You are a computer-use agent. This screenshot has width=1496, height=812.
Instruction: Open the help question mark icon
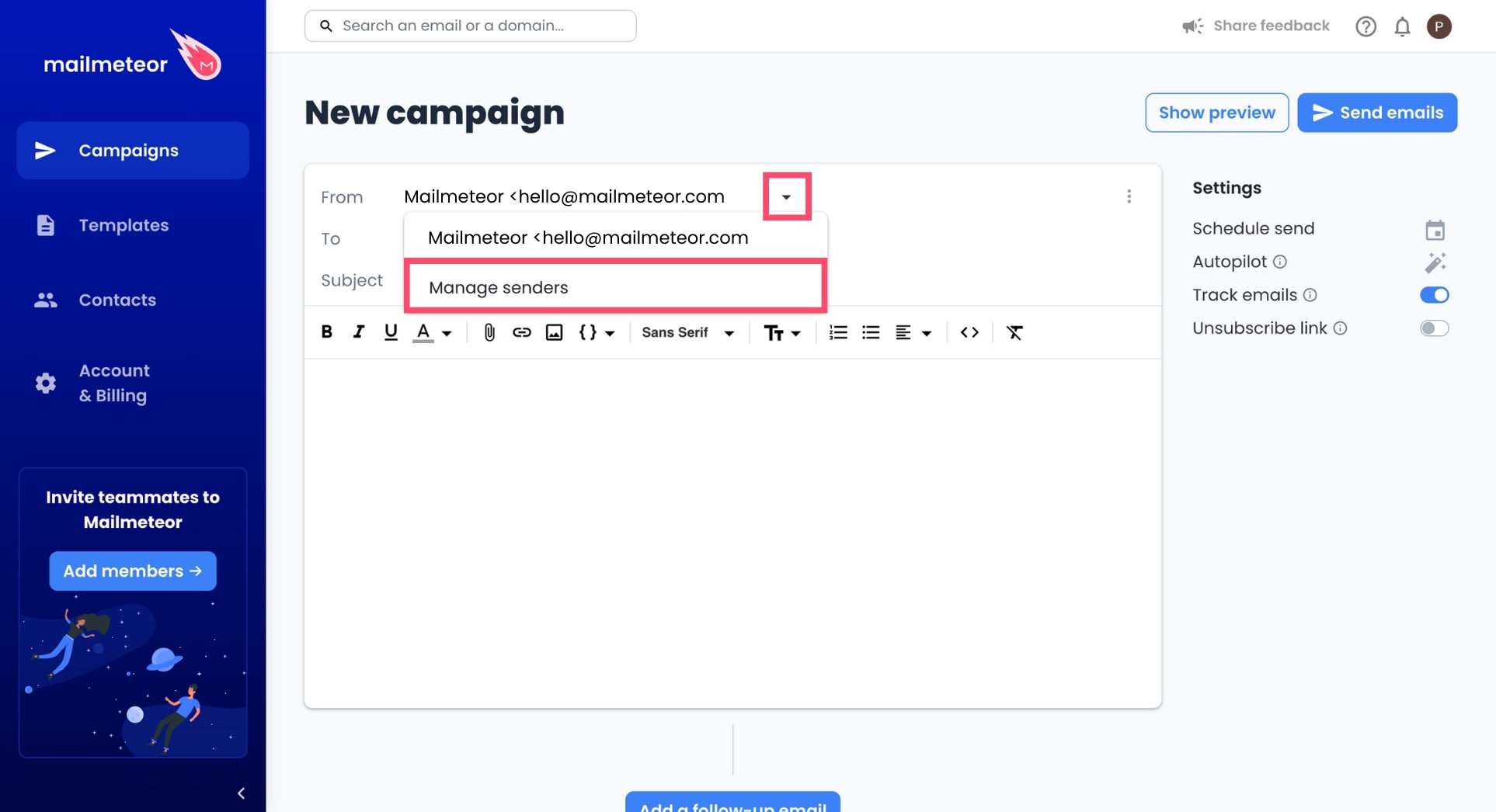[x=1366, y=26]
